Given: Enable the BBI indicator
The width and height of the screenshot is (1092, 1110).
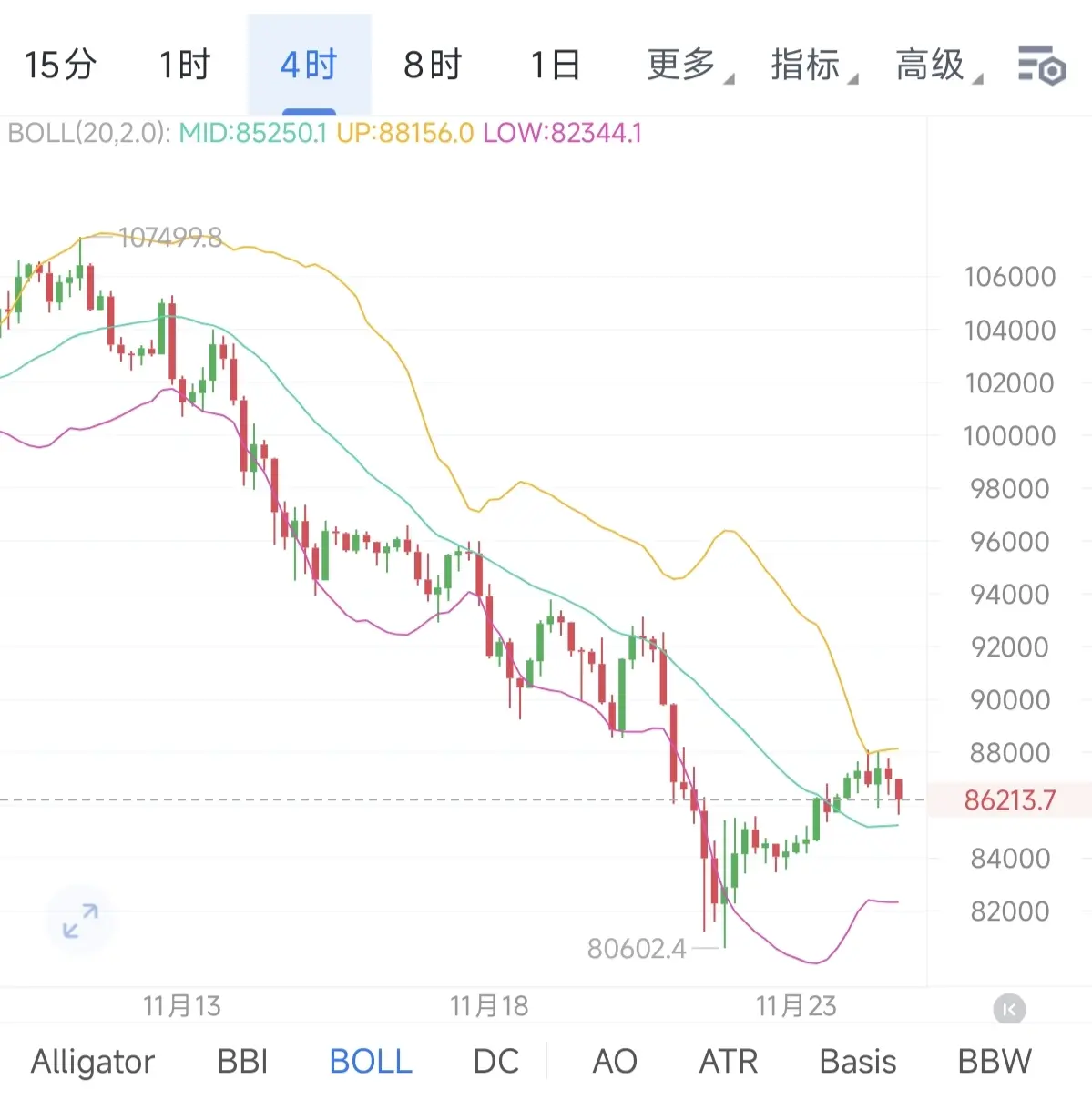Looking at the screenshot, I should click(x=243, y=1062).
